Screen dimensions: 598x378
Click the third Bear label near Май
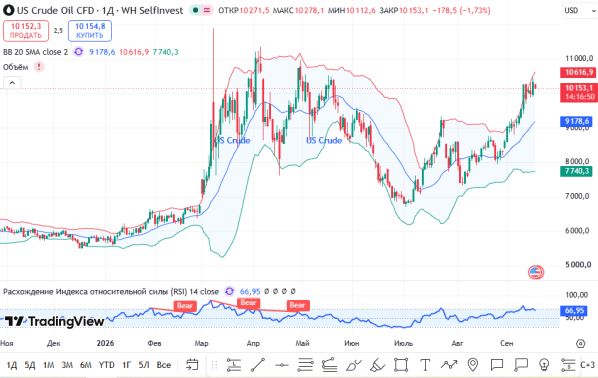point(297,305)
